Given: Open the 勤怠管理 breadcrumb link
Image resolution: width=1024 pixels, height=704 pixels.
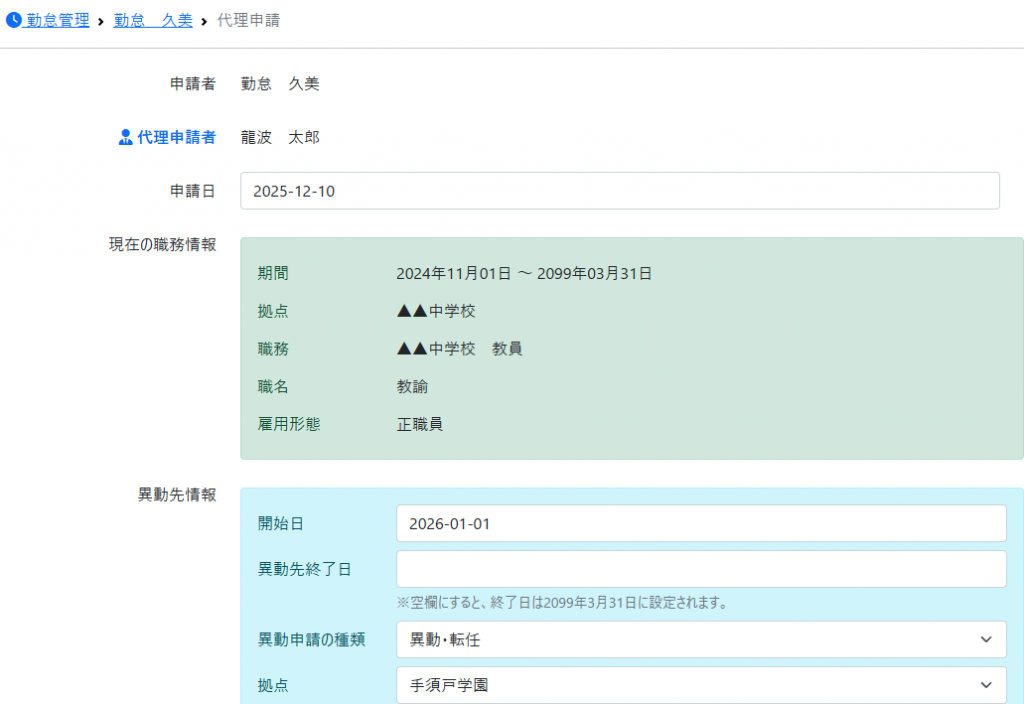Looking at the screenshot, I should click(x=57, y=20).
